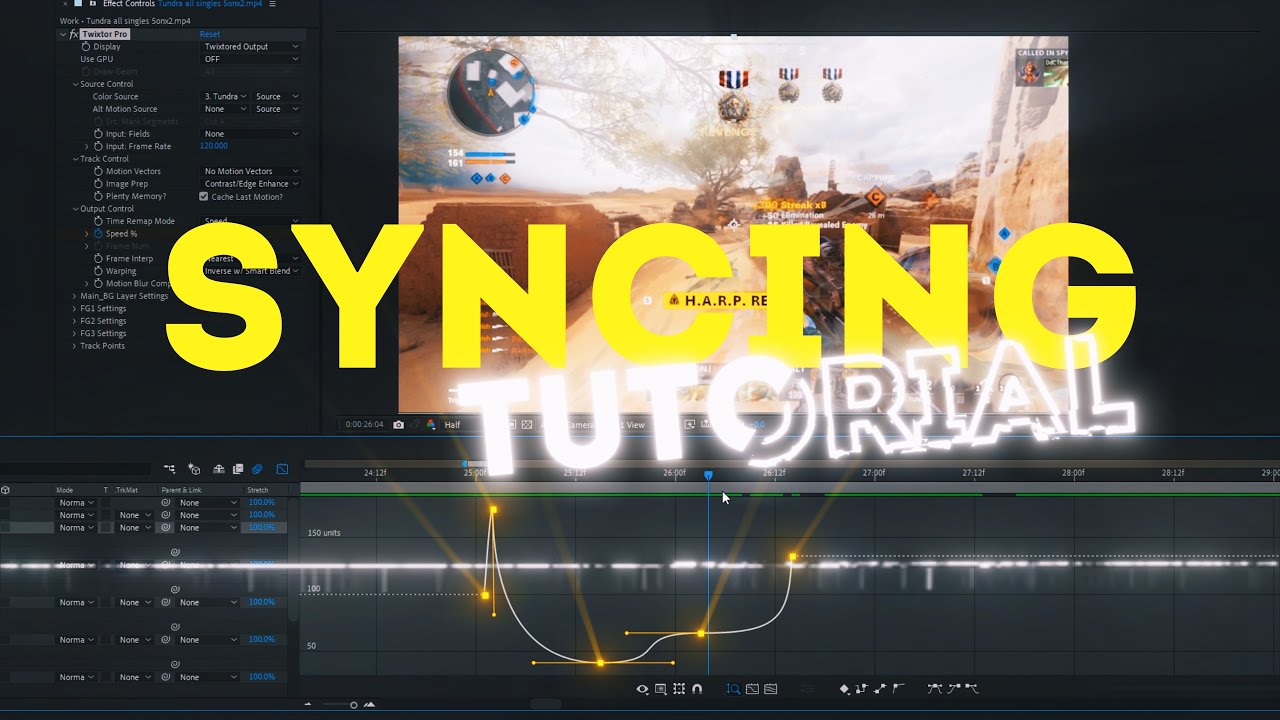Select the Effect Controls panel tab
The width and height of the screenshot is (1280, 720).
point(182,4)
